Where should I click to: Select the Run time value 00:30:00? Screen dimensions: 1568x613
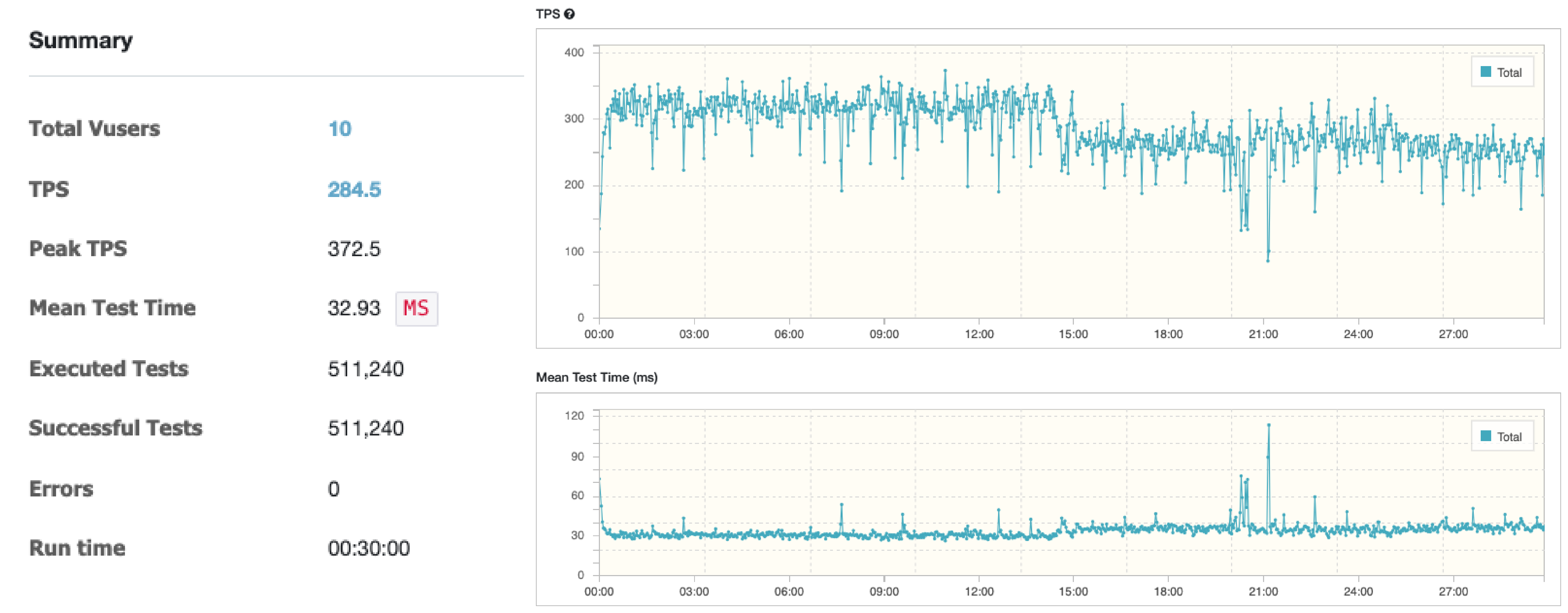(x=369, y=548)
